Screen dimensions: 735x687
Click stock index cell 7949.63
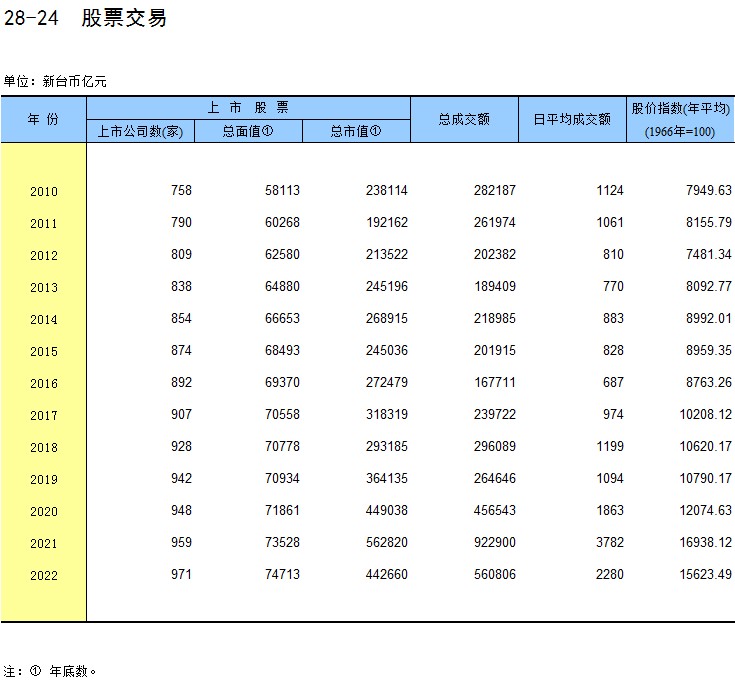click(x=709, y=190)
